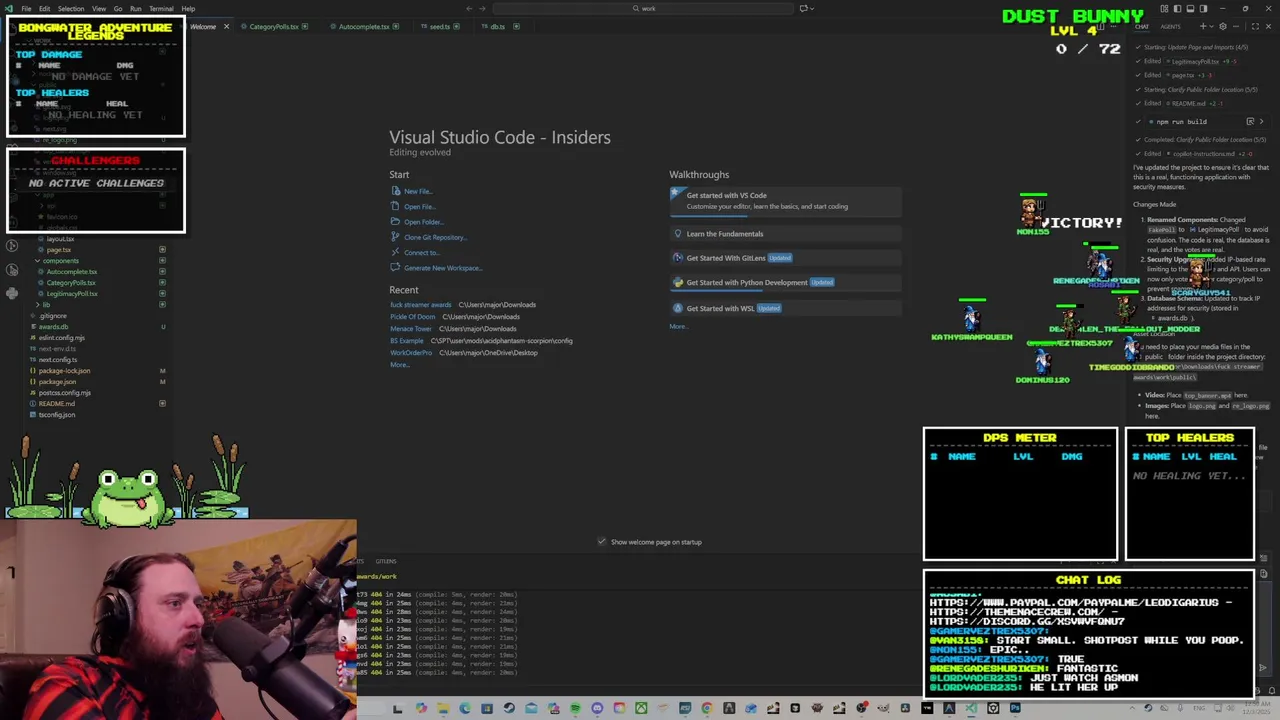Open Spotify from the taskbar
The width and height of the screenshot is (1280, 720).
575,709
